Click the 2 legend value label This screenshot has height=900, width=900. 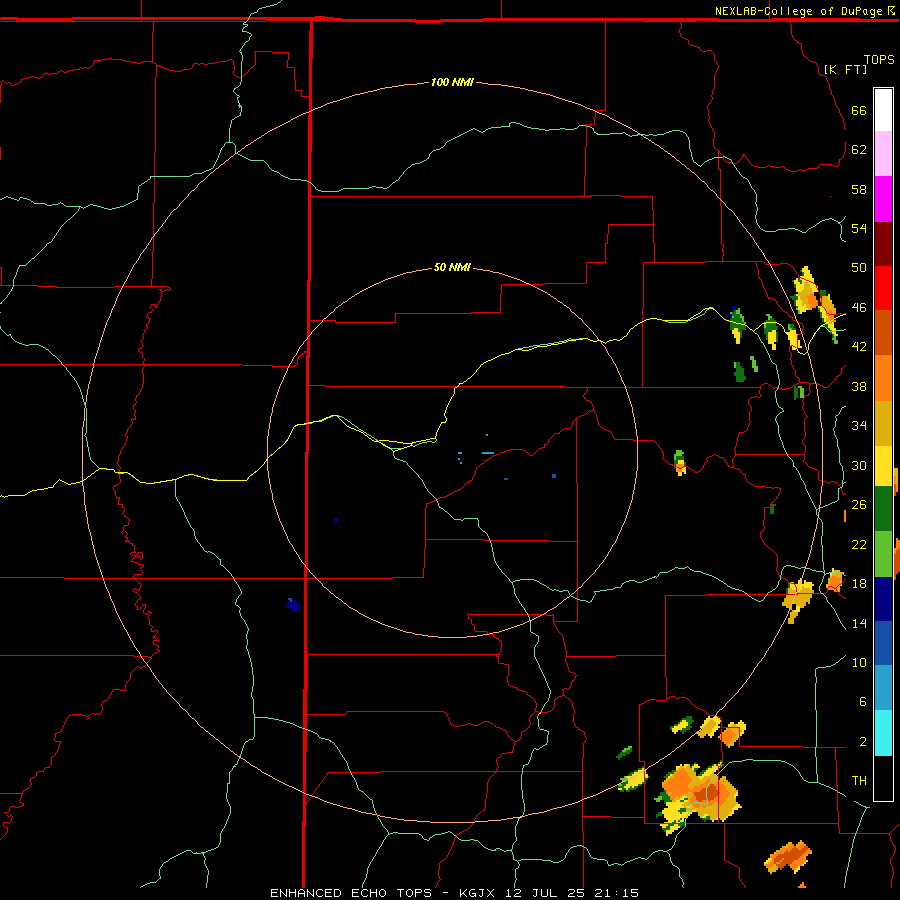(x=863, y=742)
